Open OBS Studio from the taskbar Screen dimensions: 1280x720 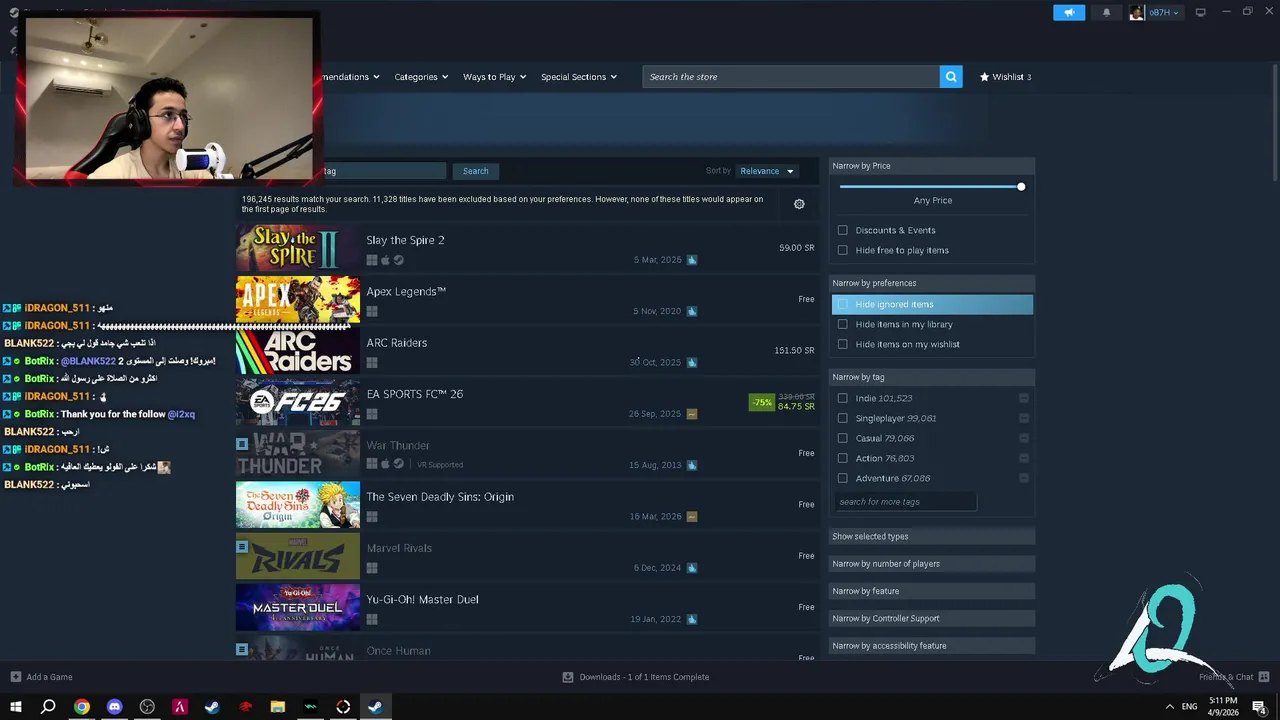tap(147, 707)
